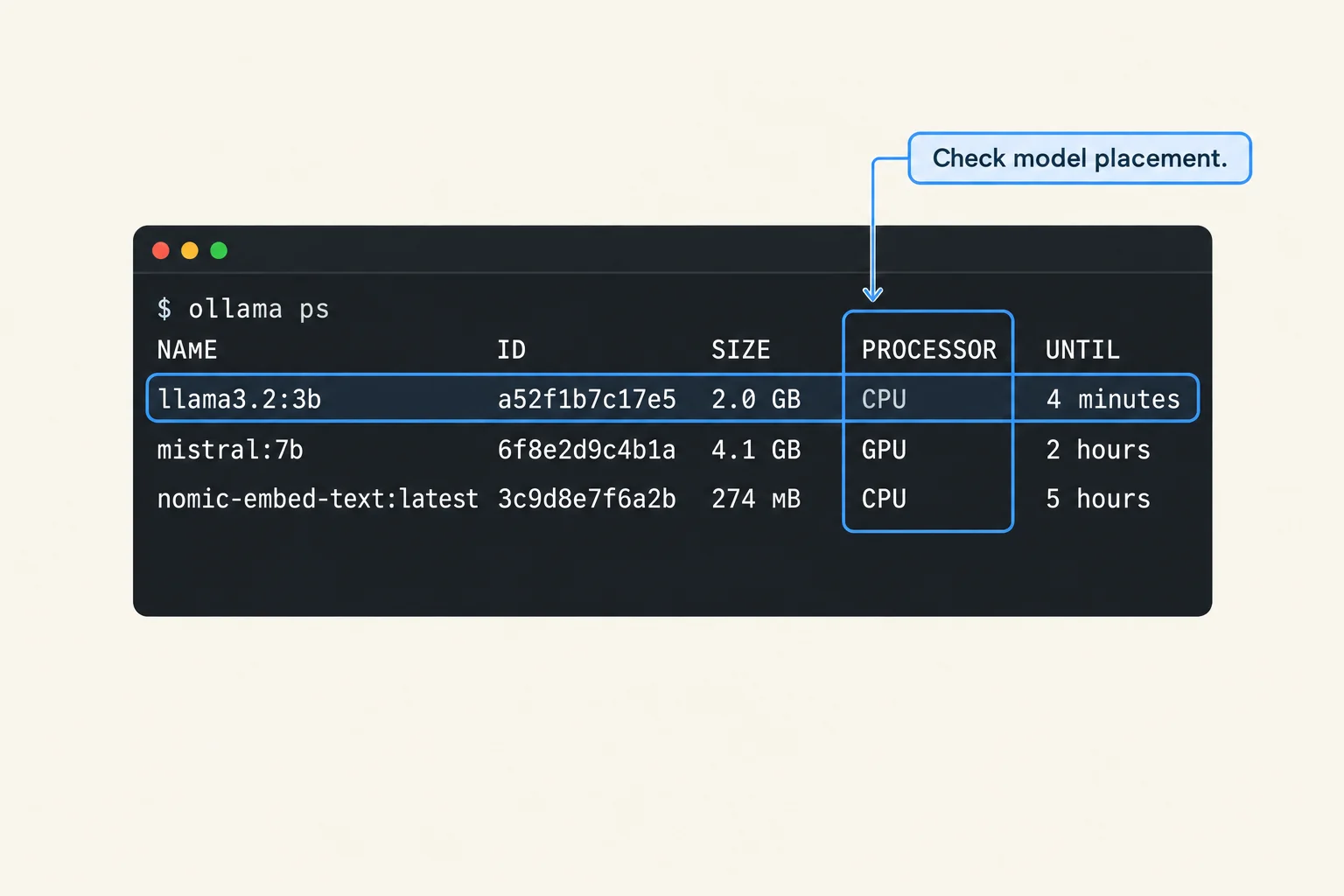Select the mistral:7b model name

pyautogui.click(x=230, y=450)
